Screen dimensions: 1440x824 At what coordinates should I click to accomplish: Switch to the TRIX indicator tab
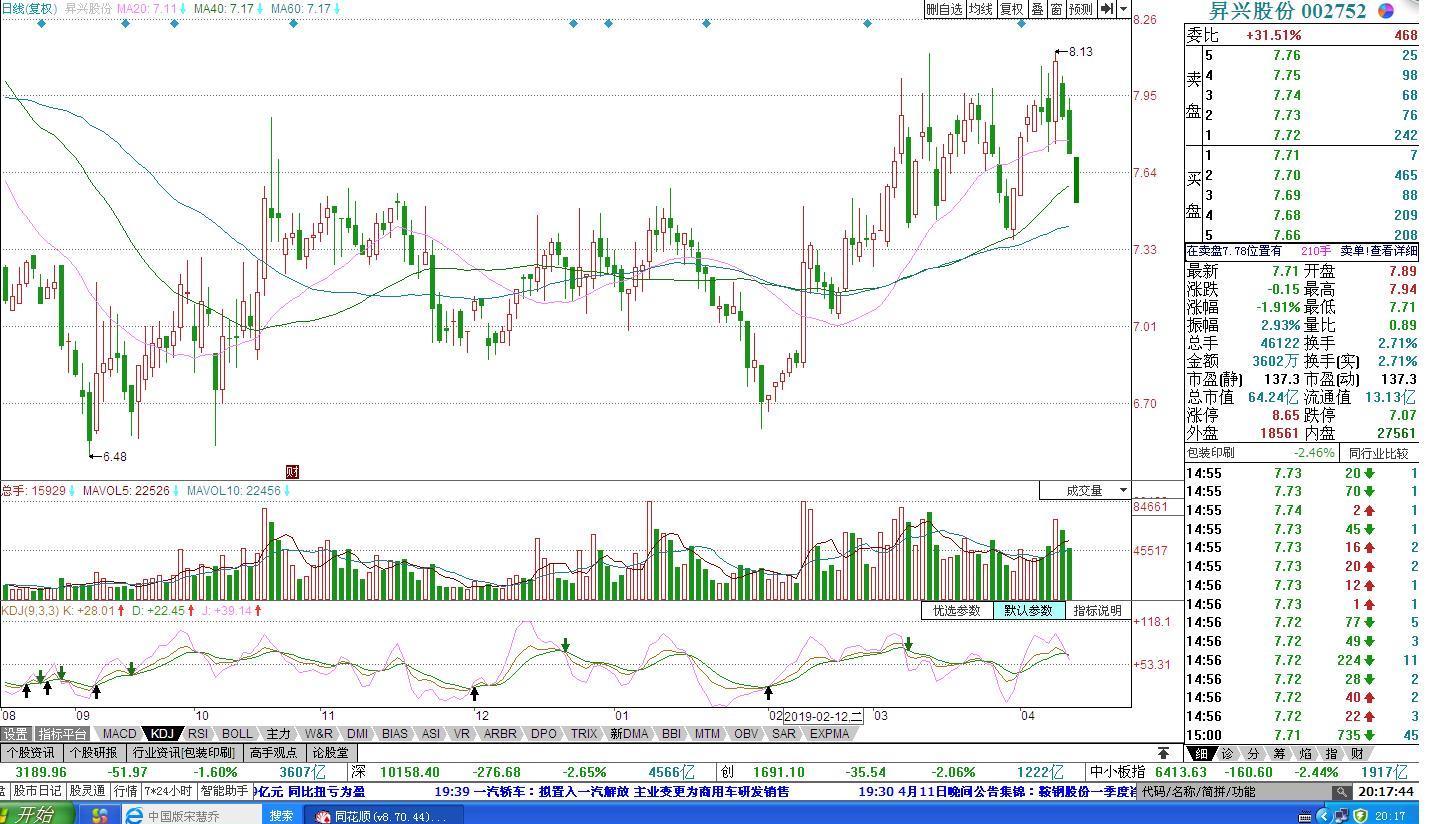pos(584,734)
